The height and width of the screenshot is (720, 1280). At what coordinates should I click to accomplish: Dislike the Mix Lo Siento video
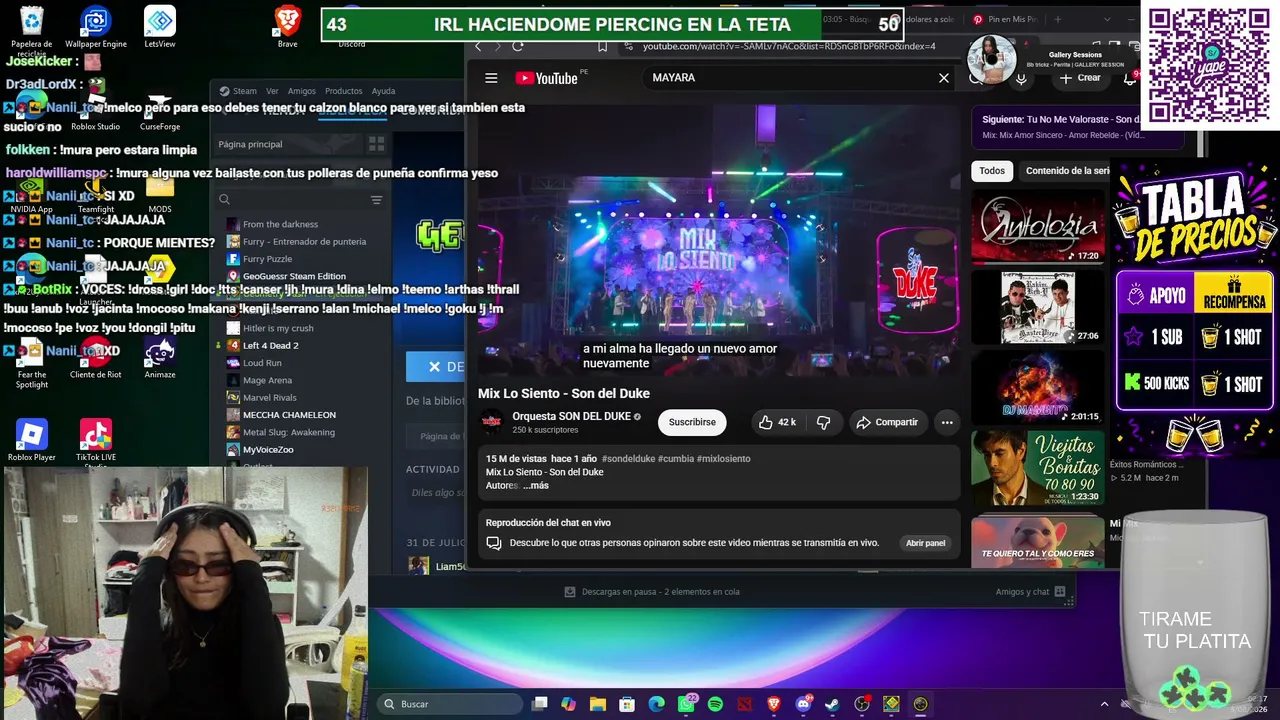click(823, 422)
